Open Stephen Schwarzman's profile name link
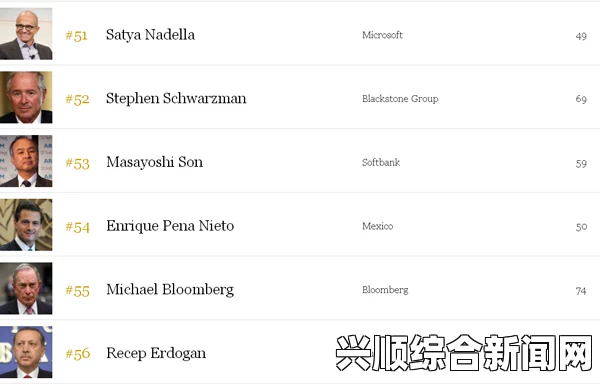The image size is (600, 384). coord(176,99)
